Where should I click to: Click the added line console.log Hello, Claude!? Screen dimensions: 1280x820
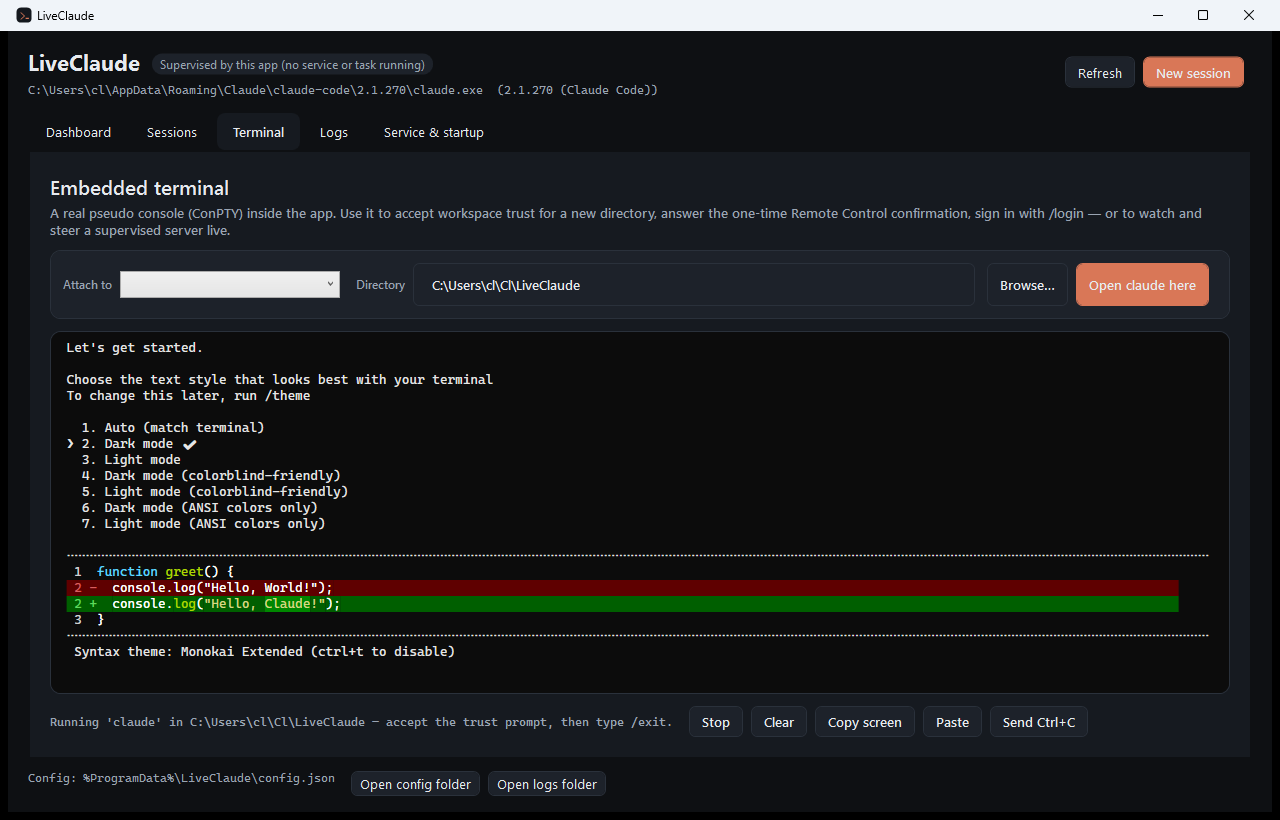622,603
